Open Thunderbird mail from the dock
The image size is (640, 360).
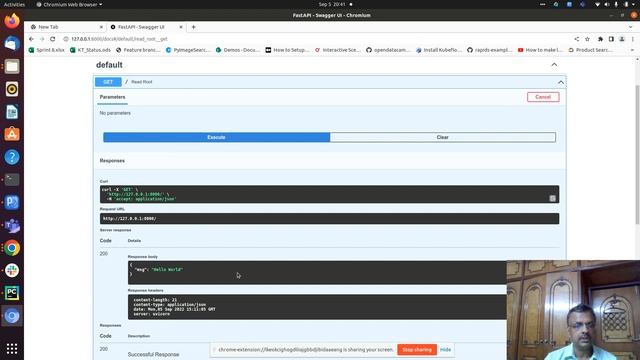[x=12, y=43]
